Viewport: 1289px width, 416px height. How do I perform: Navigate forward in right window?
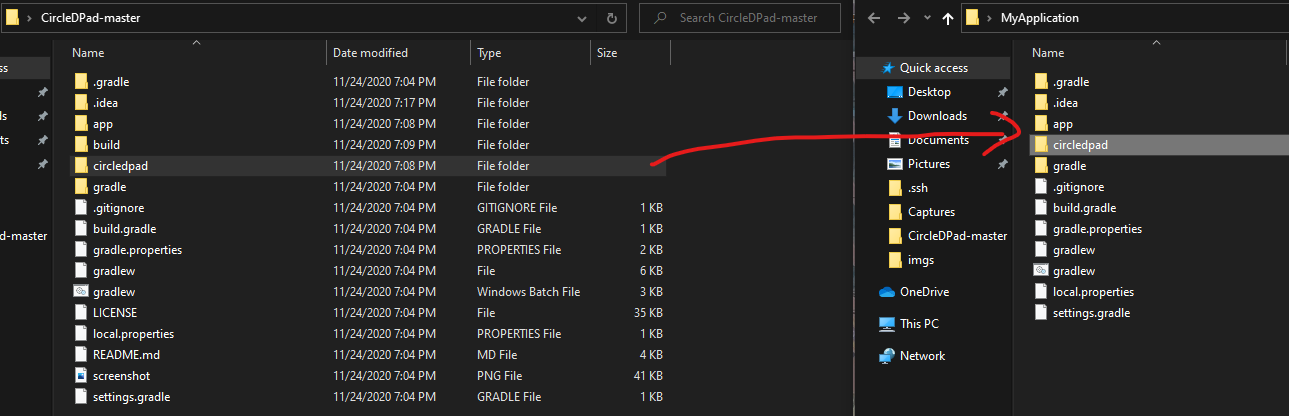click(x=904, y=18)
